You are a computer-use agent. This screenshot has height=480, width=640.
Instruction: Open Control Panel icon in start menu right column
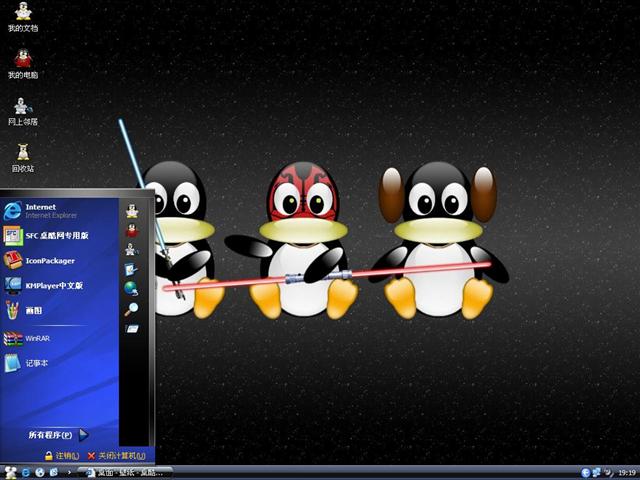click(131, 269)
